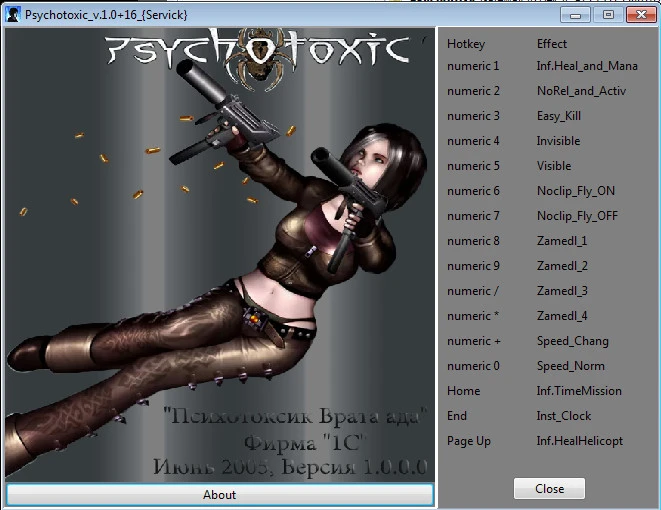
Task: Click the 'Easy_Kill' effect text
Action: pyautogui.click(x=559, y=116)
